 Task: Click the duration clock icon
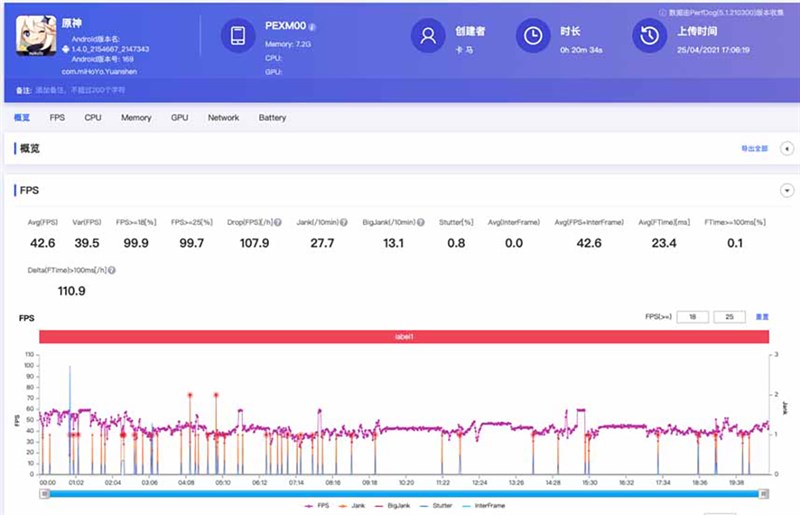(533, 35)
